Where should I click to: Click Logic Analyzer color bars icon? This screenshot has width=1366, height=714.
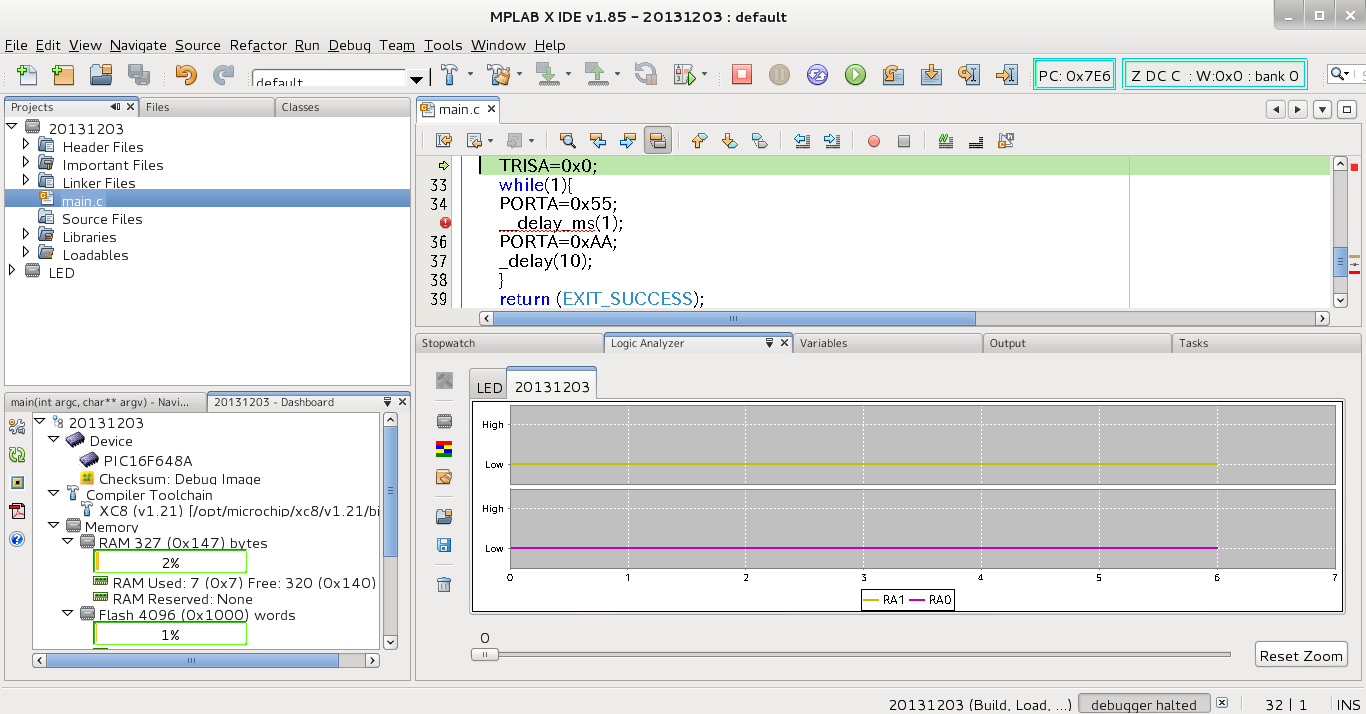tap(444, 449)
